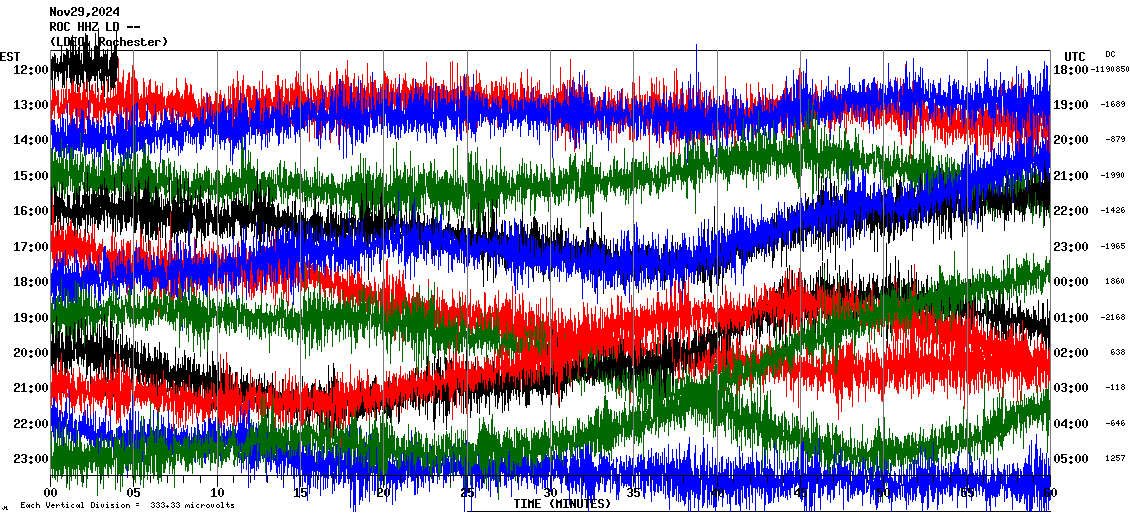The image size is (1130, 519).
Task: Click the DC value 1257
Action: point(1115,459)
